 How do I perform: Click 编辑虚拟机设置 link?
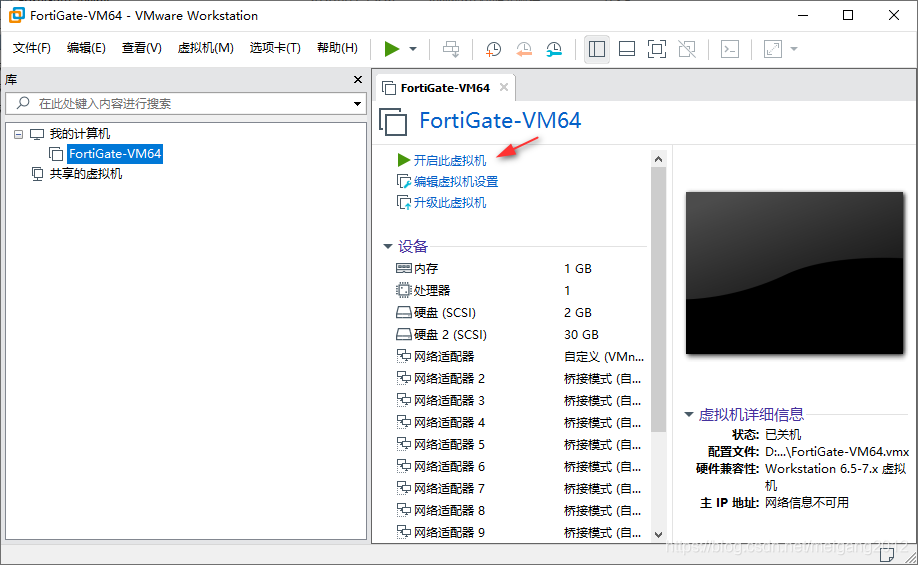[x=455, y=182]
